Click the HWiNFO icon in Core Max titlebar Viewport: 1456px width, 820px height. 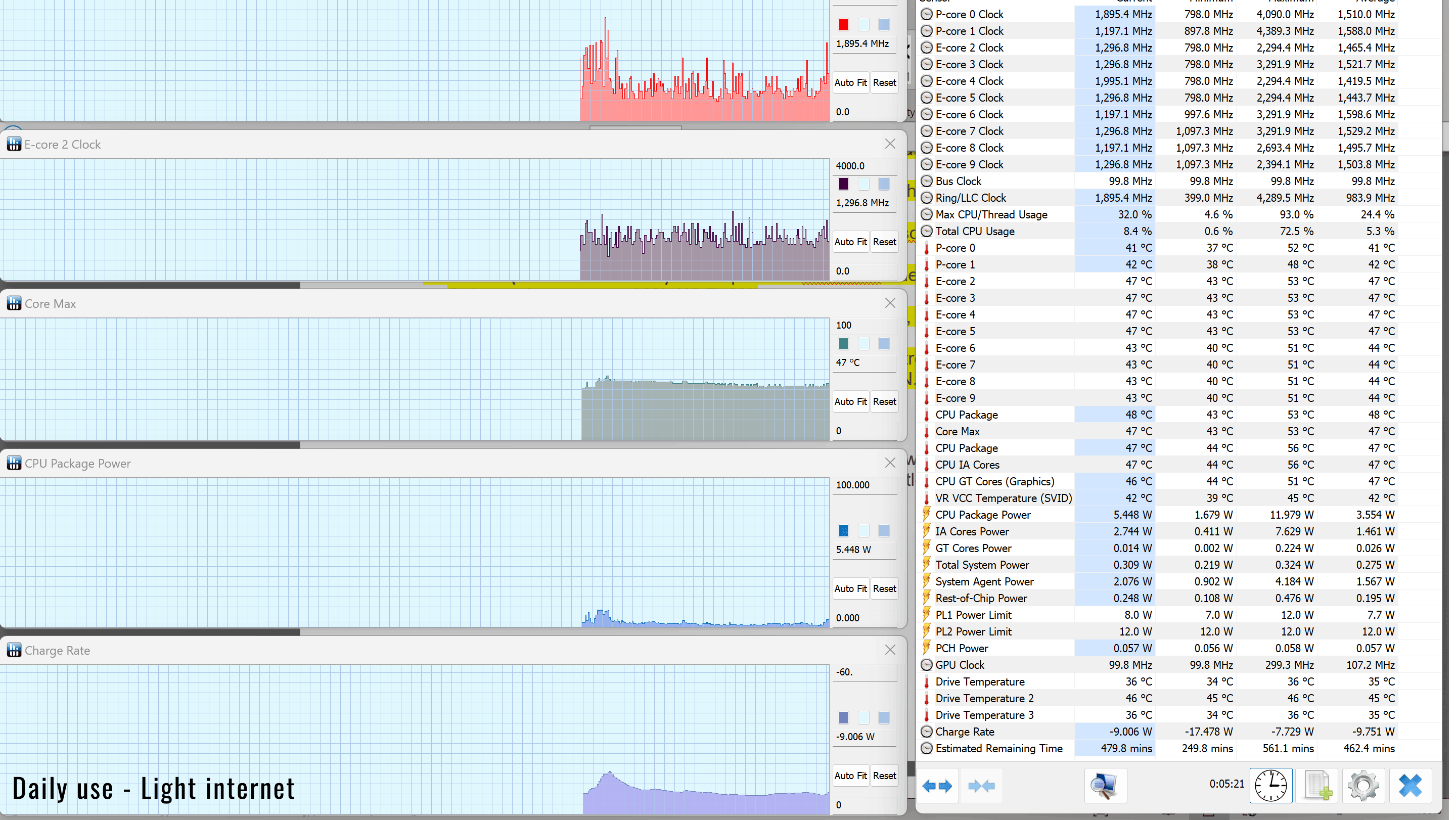(14, 303)
